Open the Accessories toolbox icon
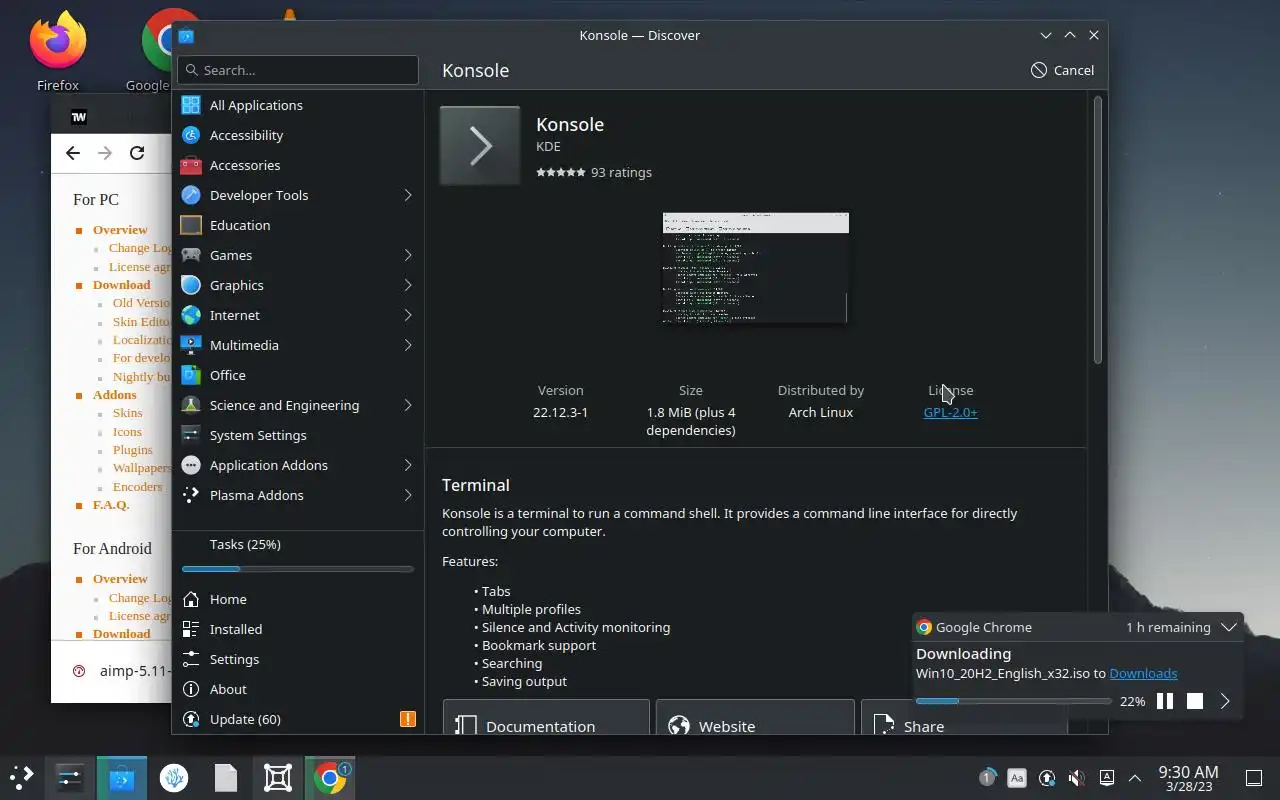 (x=191, y=165)
